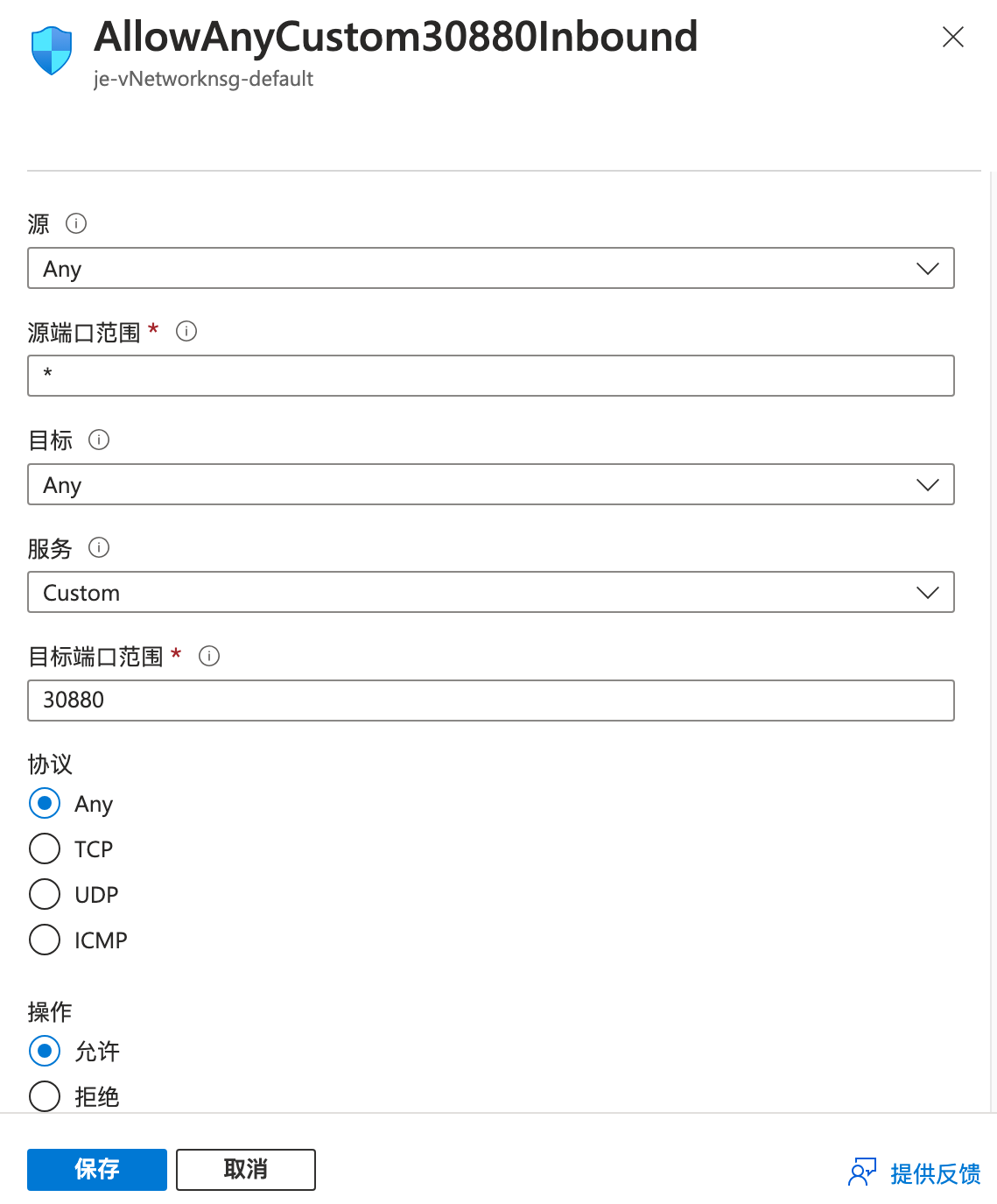Click the info icon beside 目标

[99, 440]
